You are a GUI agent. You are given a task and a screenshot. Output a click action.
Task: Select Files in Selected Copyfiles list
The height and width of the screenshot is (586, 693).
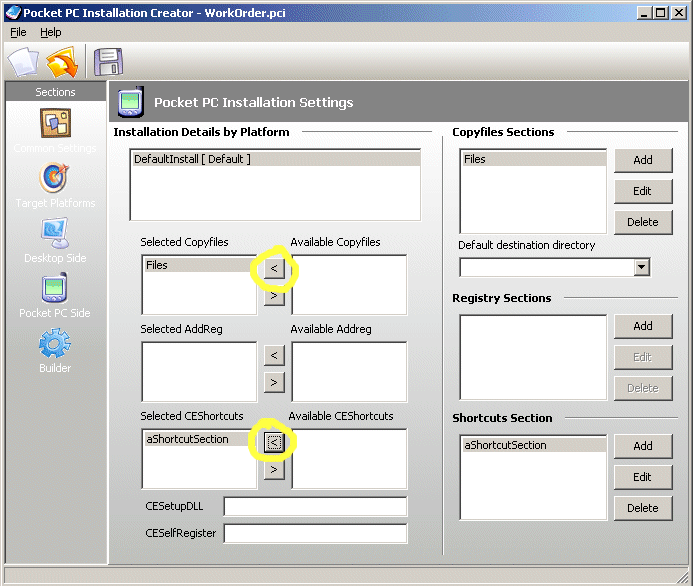[198, 265]
